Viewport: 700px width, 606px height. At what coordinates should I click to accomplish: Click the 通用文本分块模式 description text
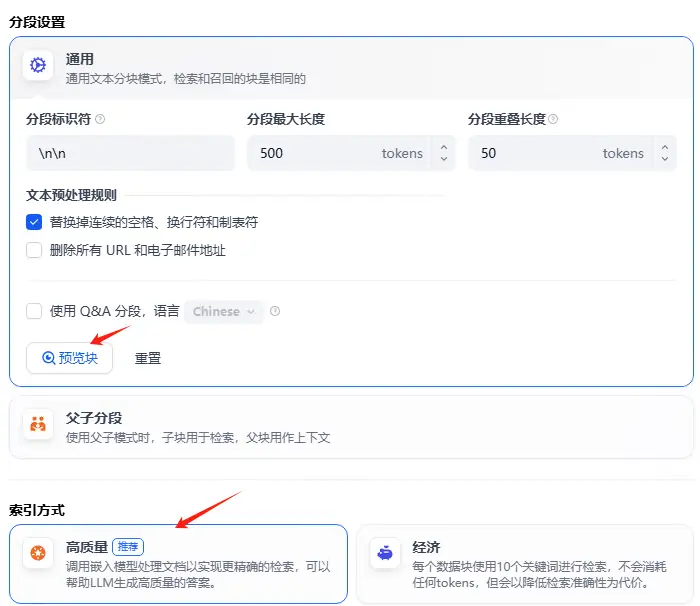pos(186,79)
